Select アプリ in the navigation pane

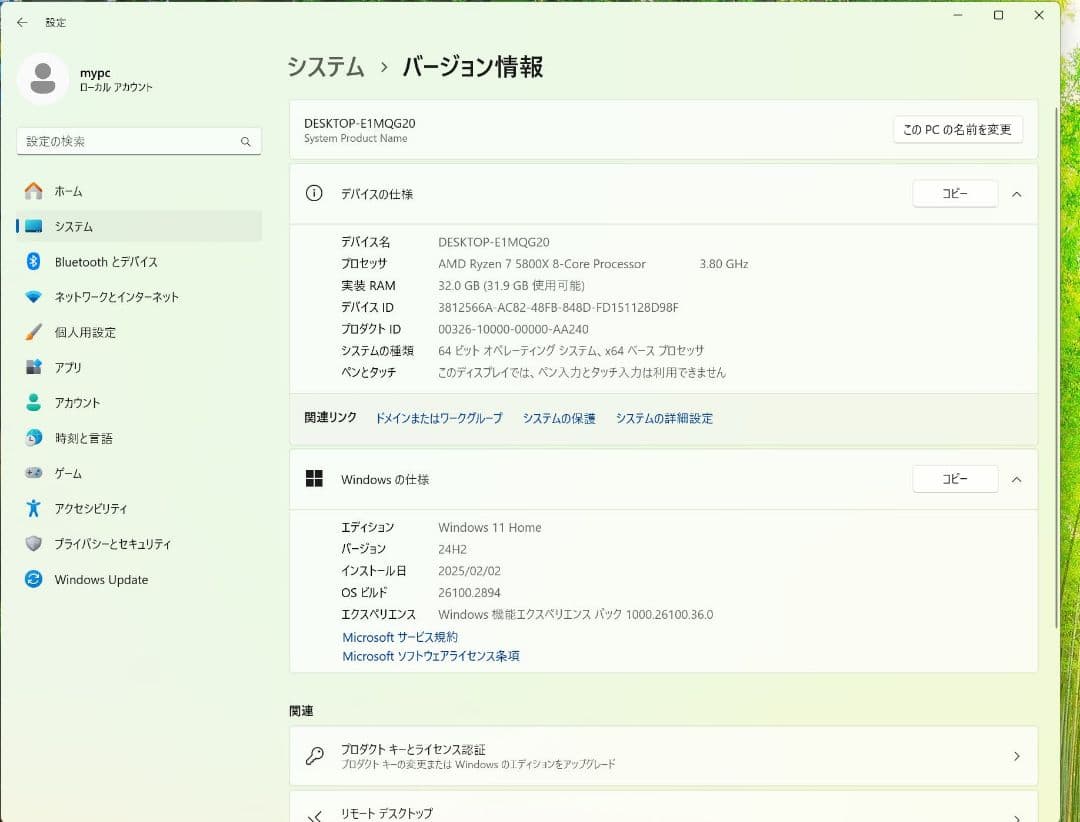(x=75, y=367)
